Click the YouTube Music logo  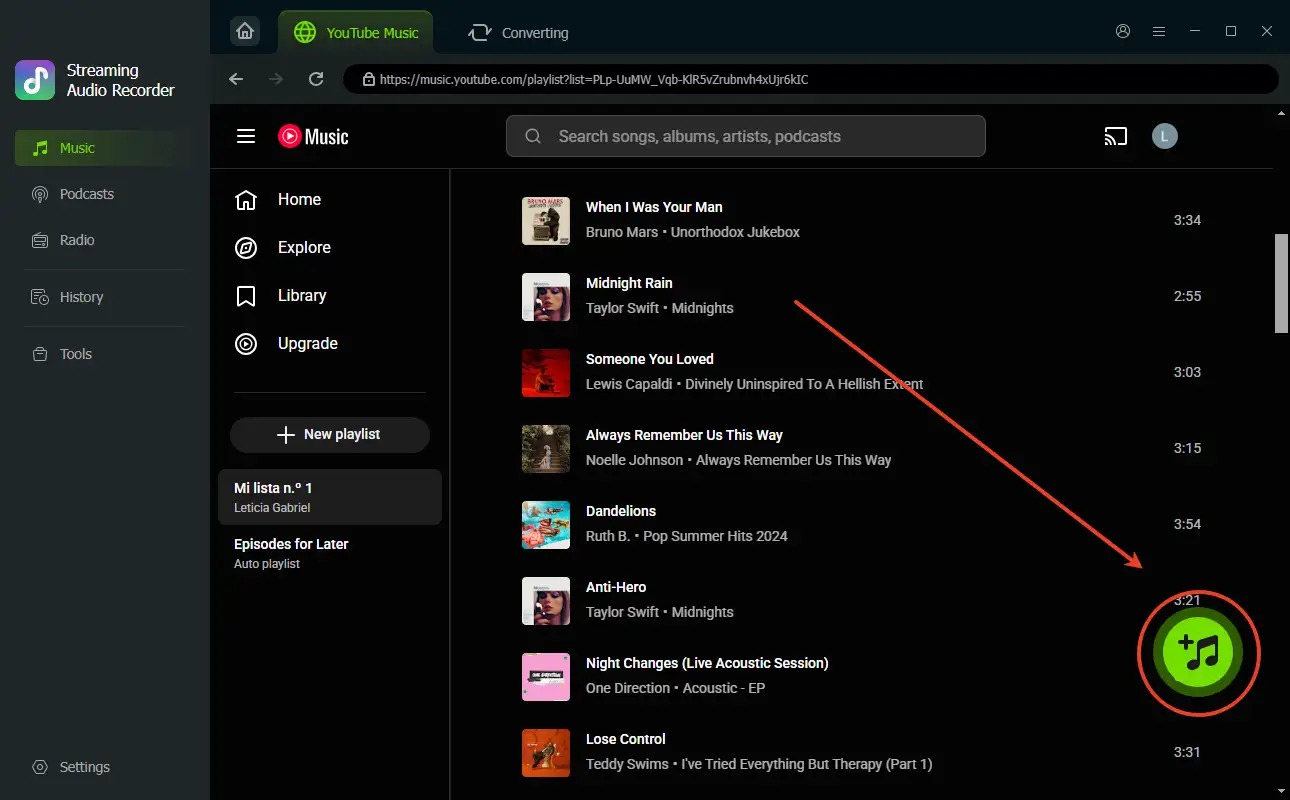click(x=313, y=136)
